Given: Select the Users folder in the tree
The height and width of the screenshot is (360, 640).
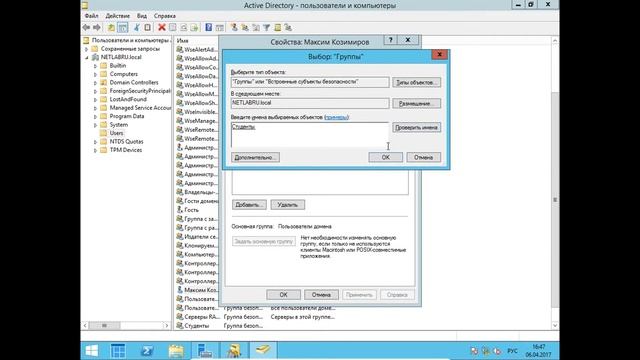Looking at the screenshot, I should coord(116,133).
